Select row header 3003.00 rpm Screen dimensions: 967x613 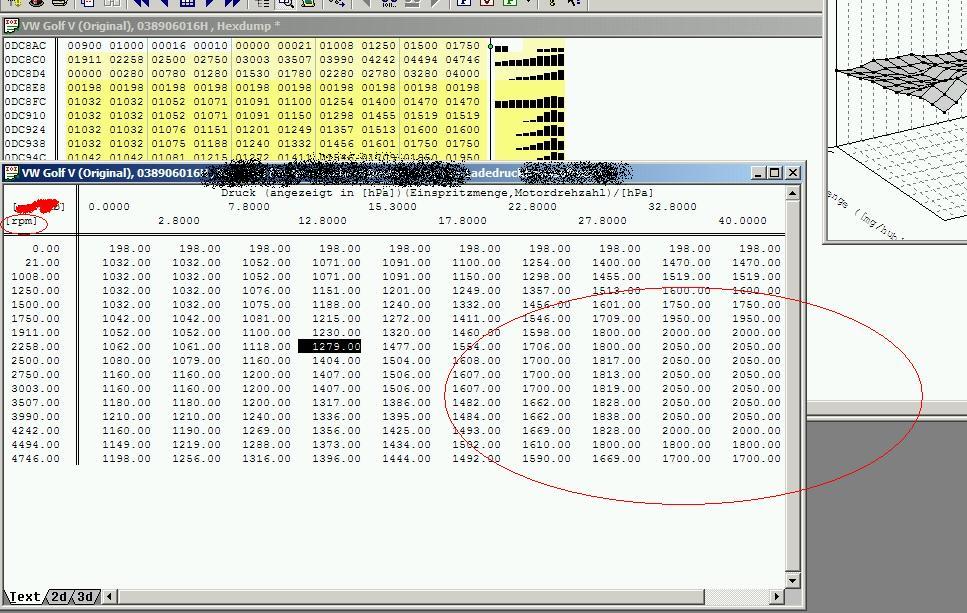pyautogui.click(x=36, y=389)
